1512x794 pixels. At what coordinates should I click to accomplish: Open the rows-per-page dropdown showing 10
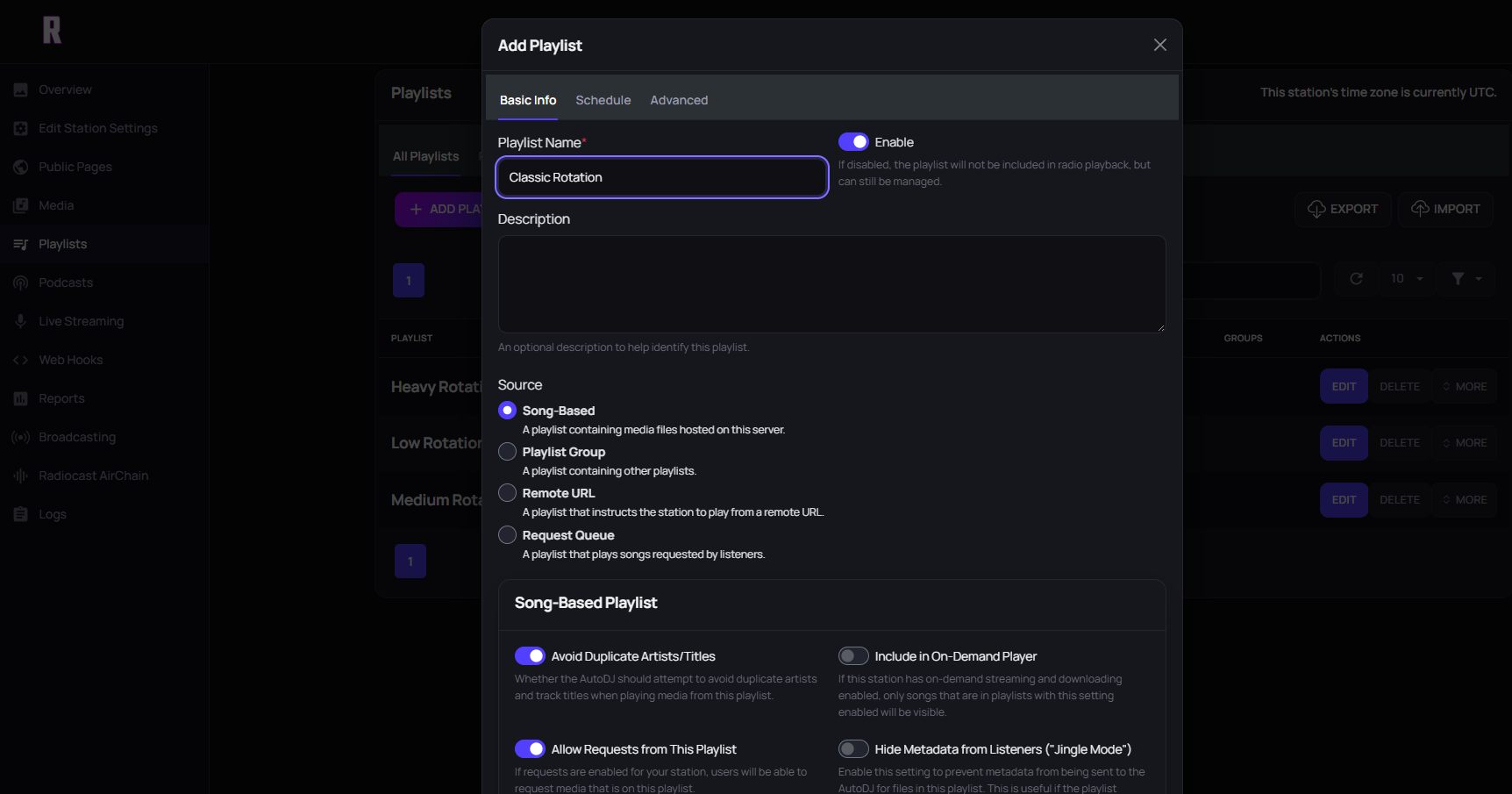tap(1407, 279)
